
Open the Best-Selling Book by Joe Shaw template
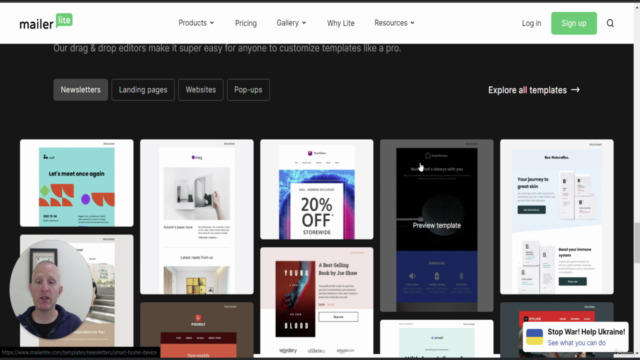317,301
